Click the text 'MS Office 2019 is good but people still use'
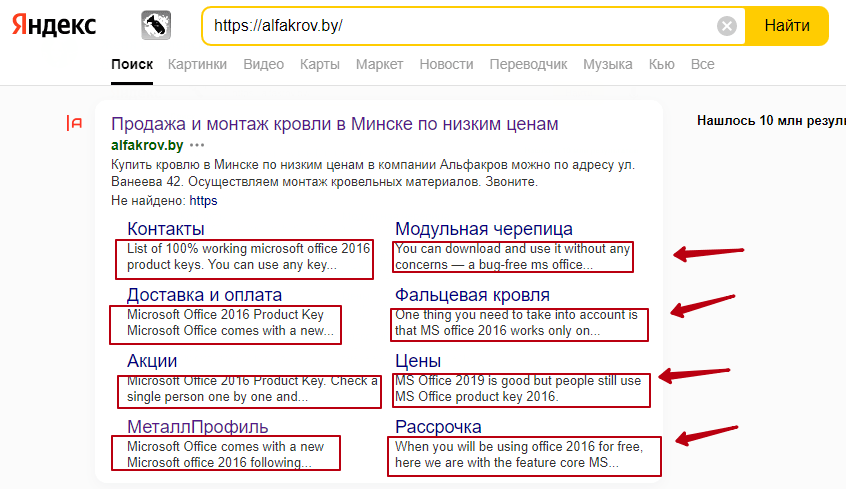Screen dimensions: 846x489 [x=518, y=381]
